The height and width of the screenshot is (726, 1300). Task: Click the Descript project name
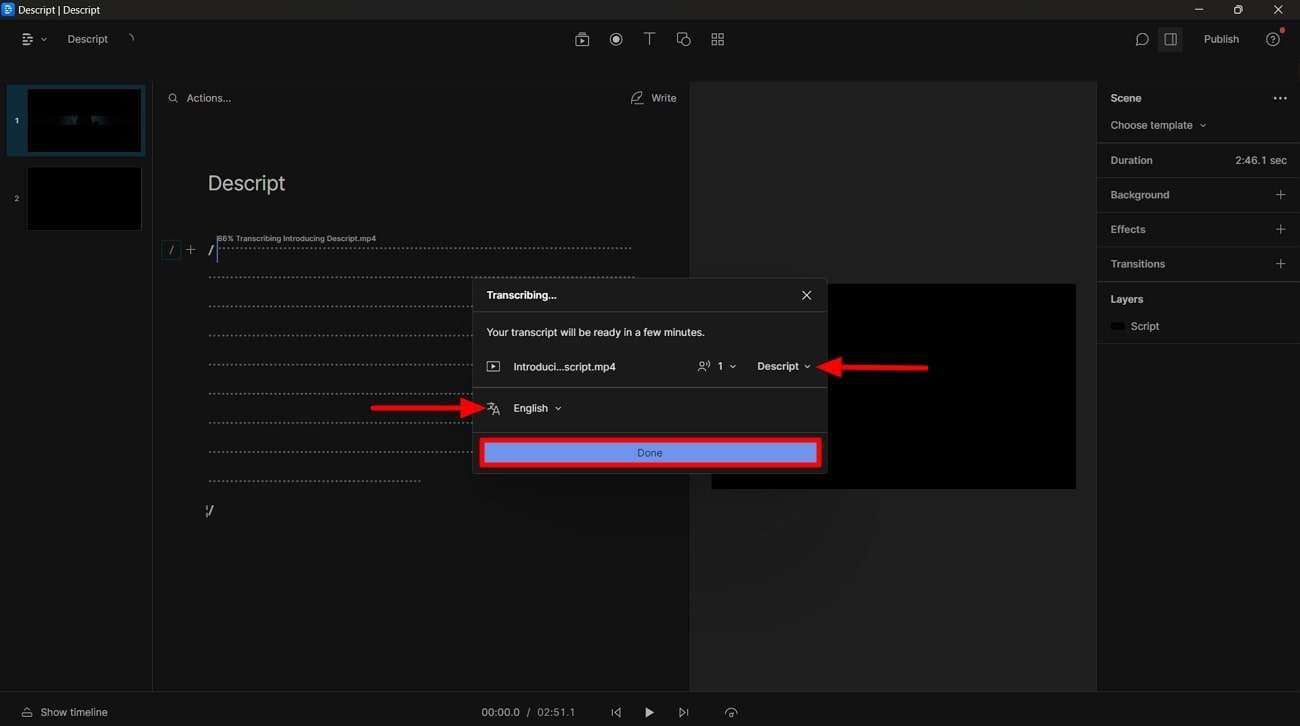pyautogui.click(x=88, y=39)
